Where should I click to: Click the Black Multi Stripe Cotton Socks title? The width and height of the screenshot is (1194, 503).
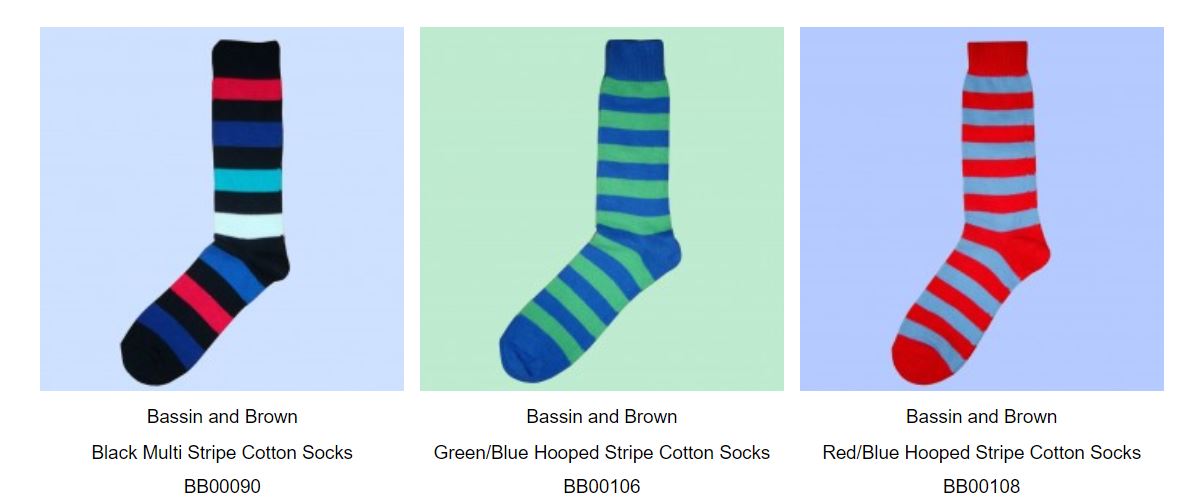pyautogui.click(x=222, y=453)
